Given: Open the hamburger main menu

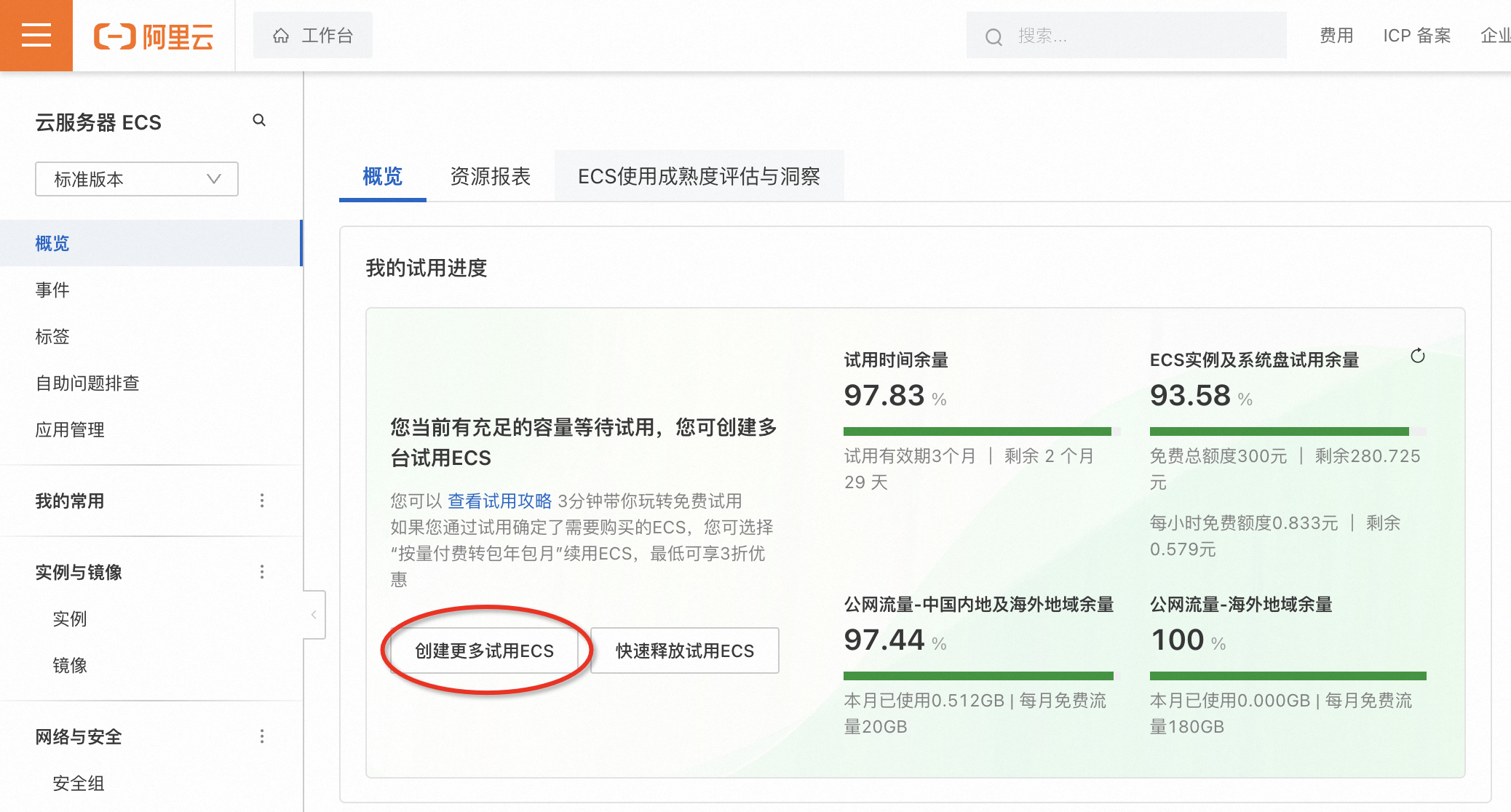Looking at the screenshot, I should pyautogui.click(x=36, y=35).
